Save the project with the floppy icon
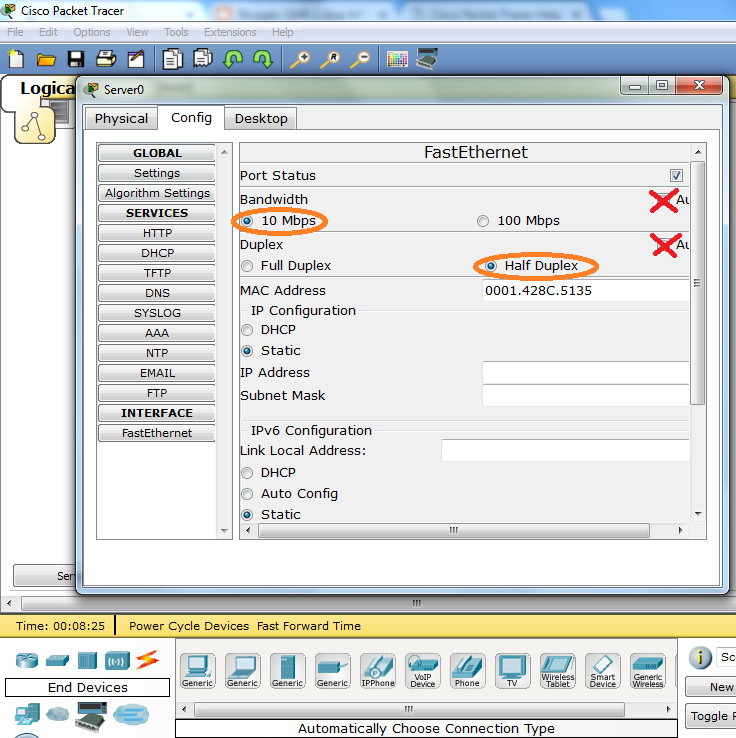The image size is (736, 738). (x=76, y=59)
